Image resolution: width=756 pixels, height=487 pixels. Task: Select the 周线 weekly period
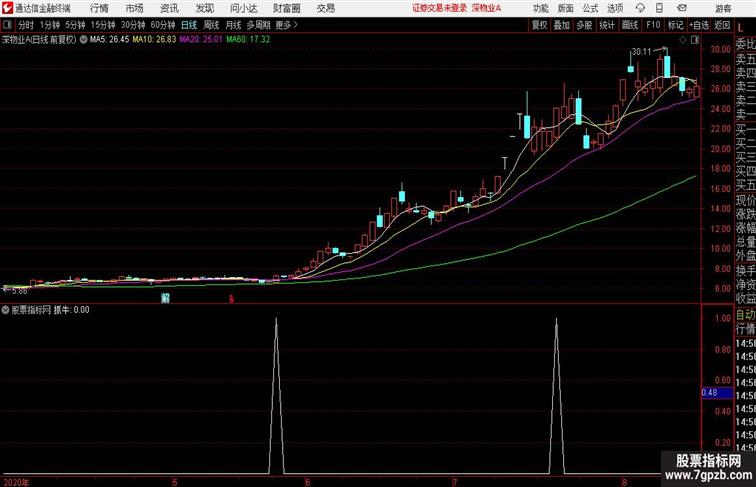tap(211, 25)
